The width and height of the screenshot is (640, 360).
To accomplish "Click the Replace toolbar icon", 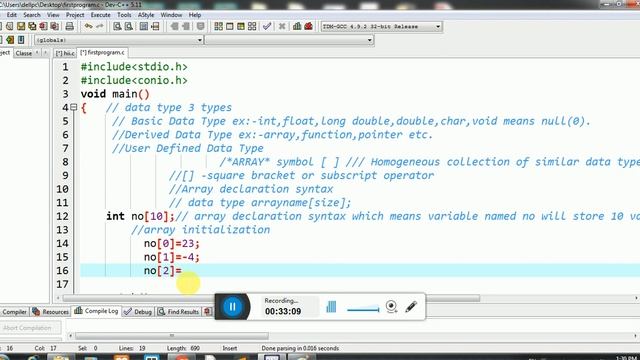I will tap(129, 27).
